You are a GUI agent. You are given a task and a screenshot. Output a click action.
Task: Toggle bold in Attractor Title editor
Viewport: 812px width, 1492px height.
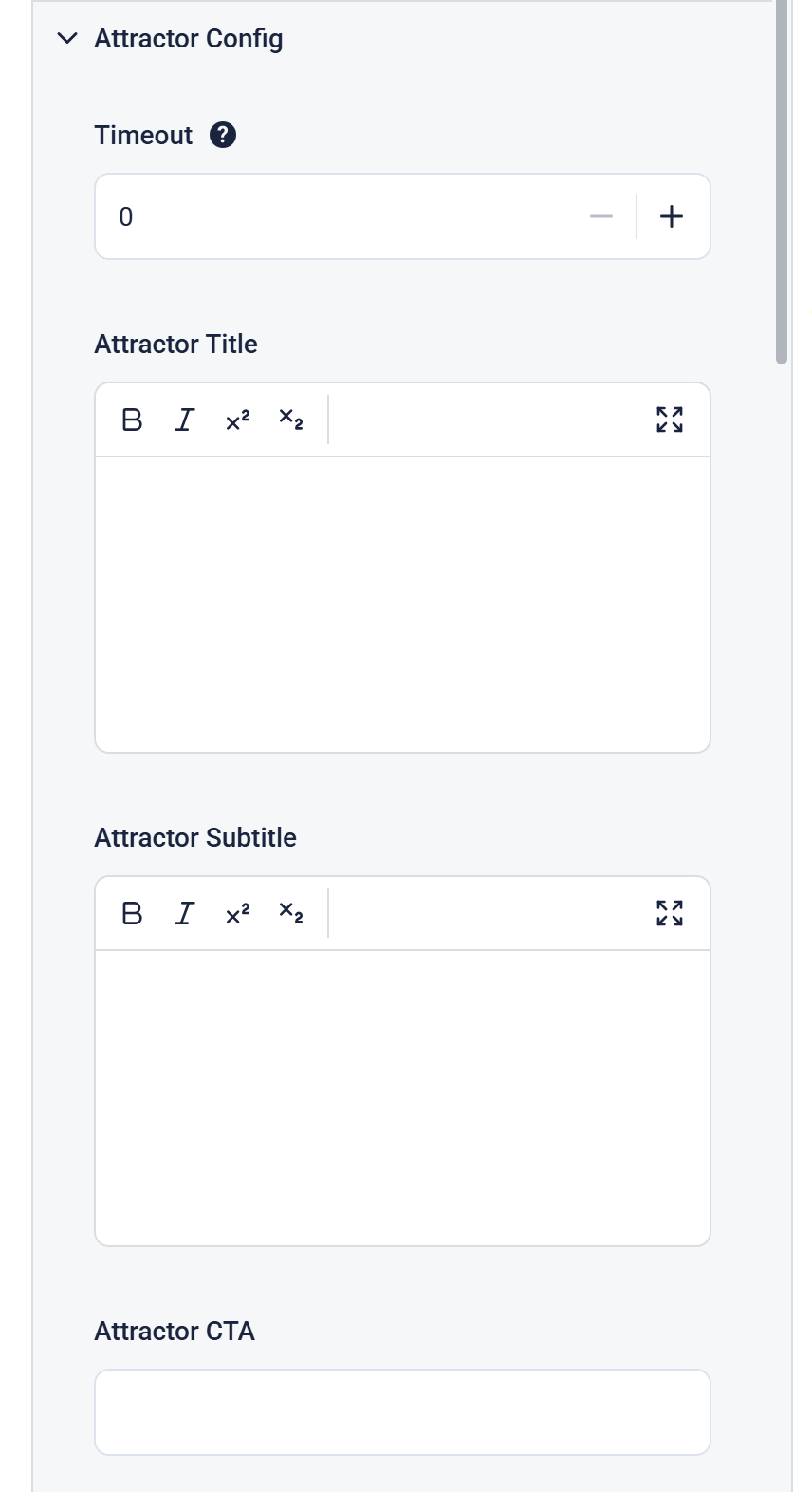pos(132,420)
